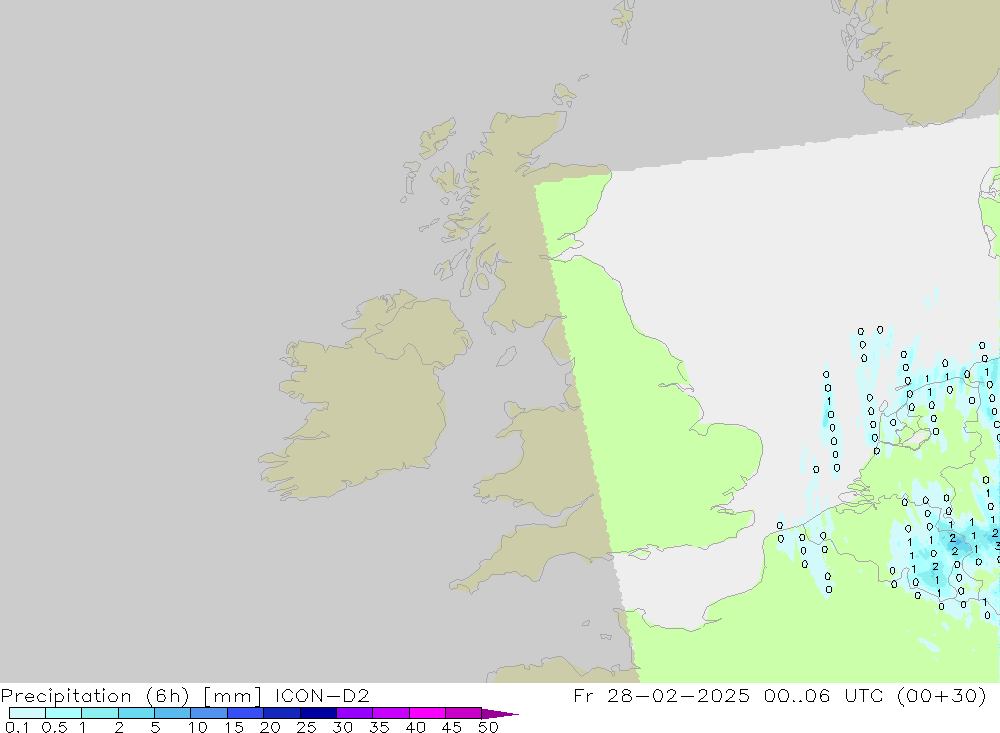Click the 'Fr 28-02-2025' date text
1000x733 pixels.
[x=661, y=695]
